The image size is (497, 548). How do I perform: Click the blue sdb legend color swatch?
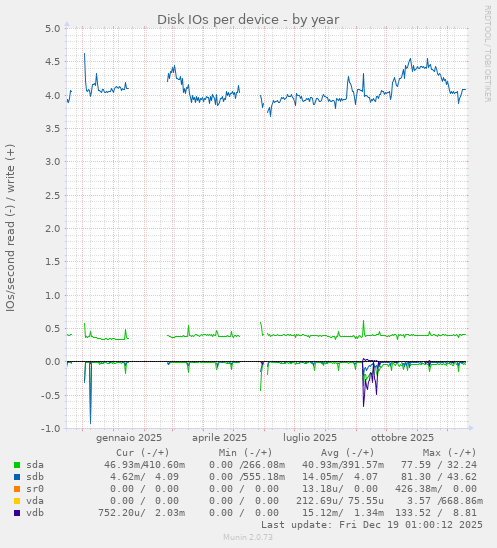(17, 477)
